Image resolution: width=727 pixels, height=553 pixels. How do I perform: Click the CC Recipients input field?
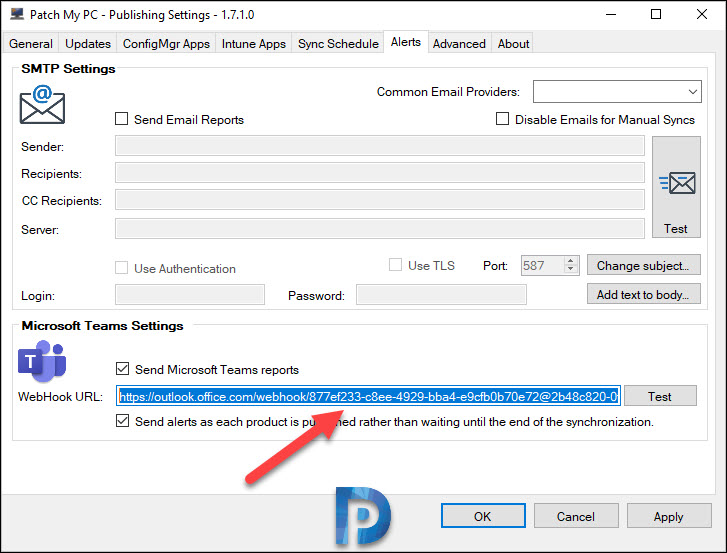point(380,200)
